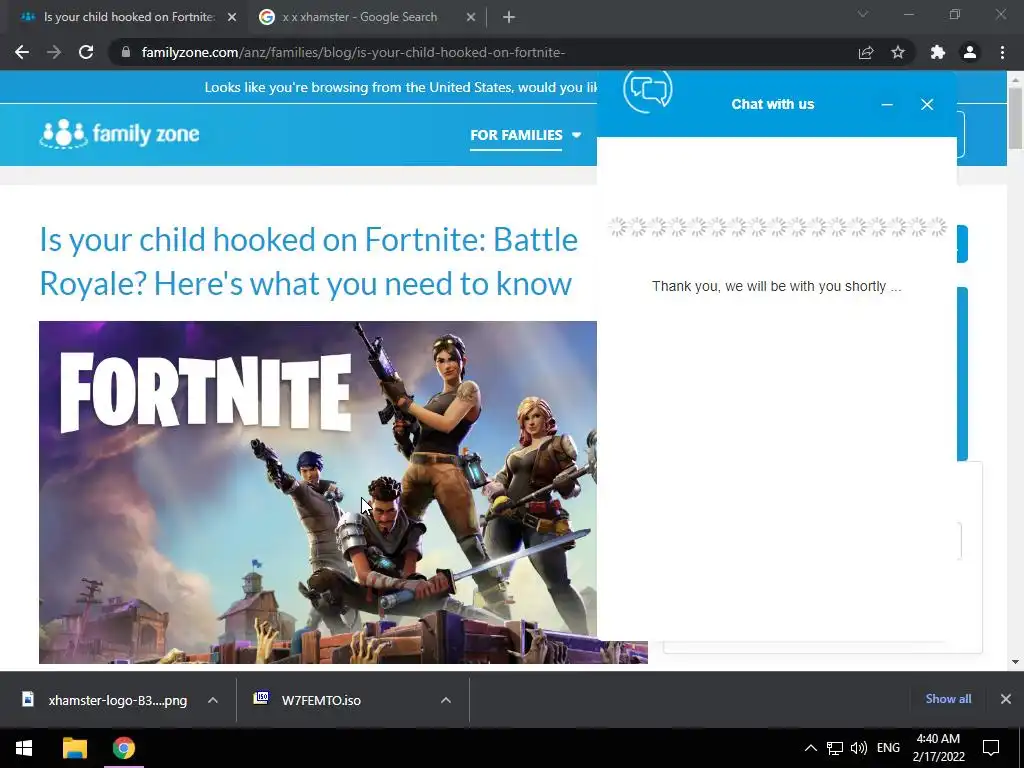The image size is (1024, 768).
Task: Open W7FEMTO.iso download options
Action: 445,700
